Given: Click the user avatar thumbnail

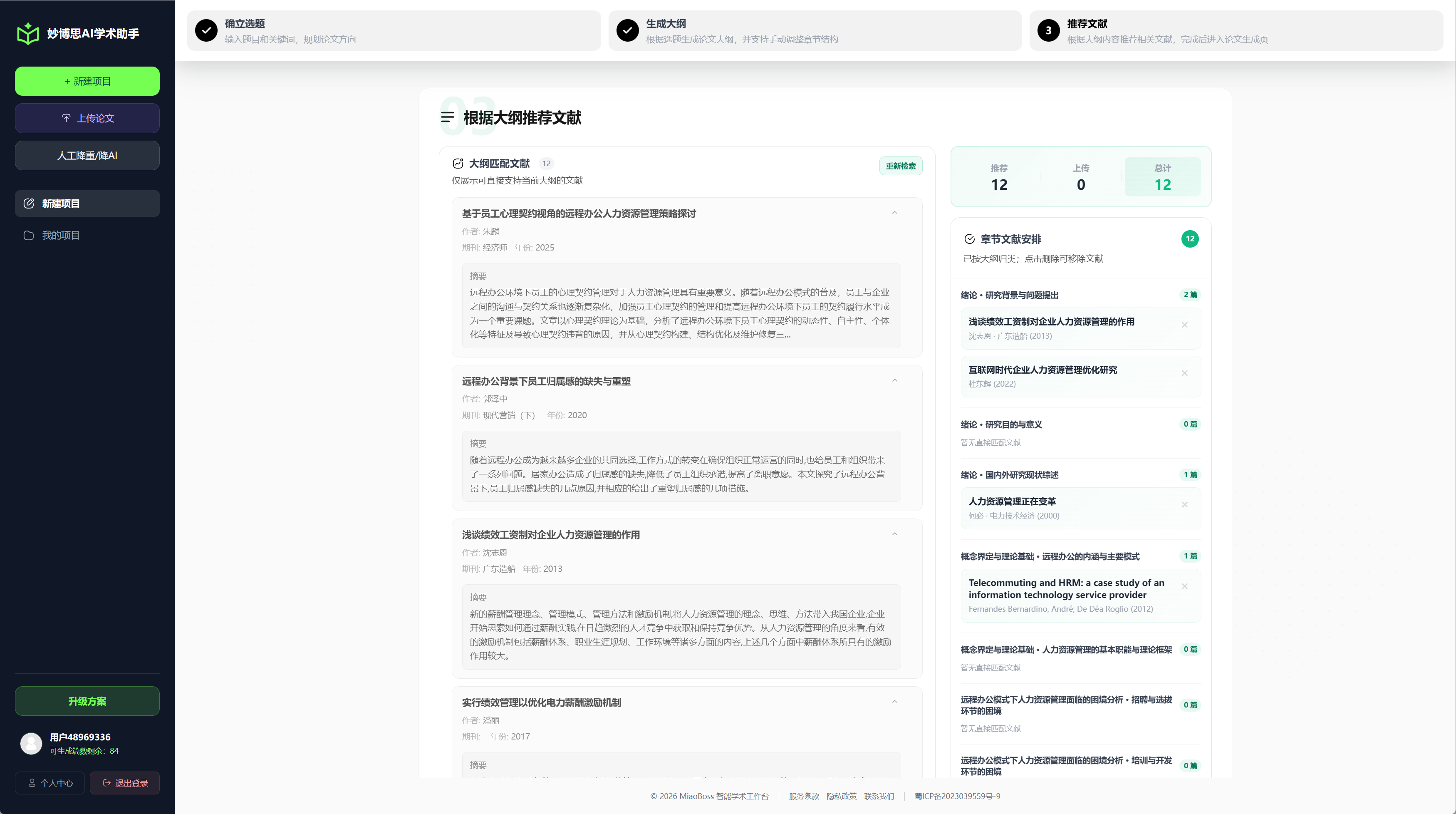Looking at the screenshot, I should 31,743.
